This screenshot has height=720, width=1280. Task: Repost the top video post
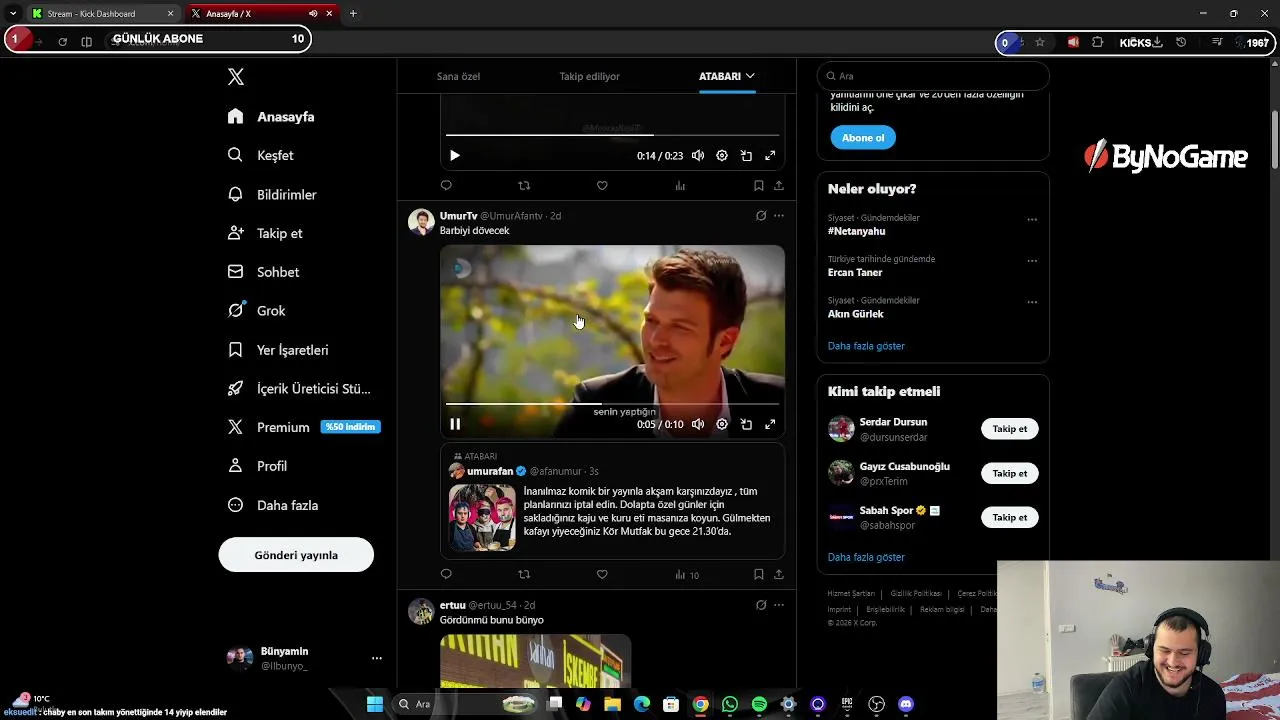pyautogui.click(x=524, y=186)
